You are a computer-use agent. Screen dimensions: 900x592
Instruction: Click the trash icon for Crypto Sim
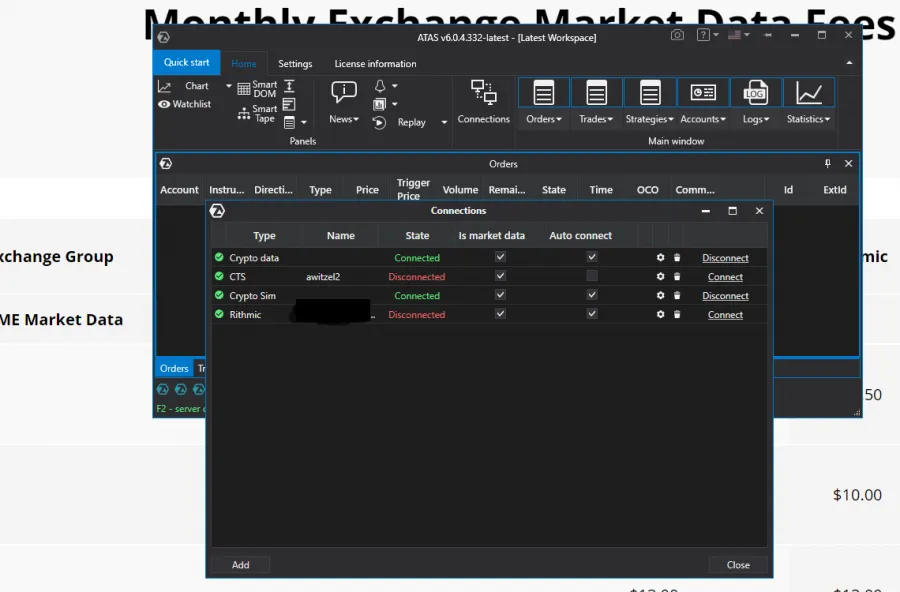[677, 296]
